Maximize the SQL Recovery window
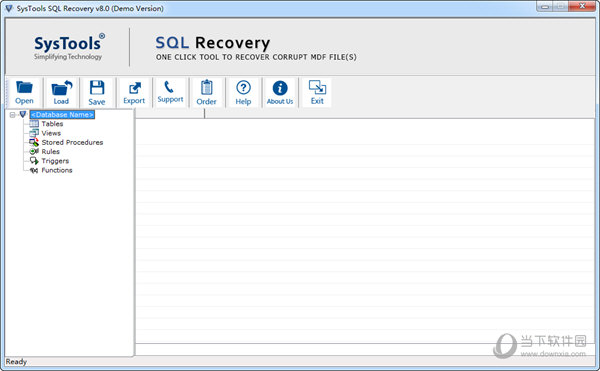 (561, 6)
